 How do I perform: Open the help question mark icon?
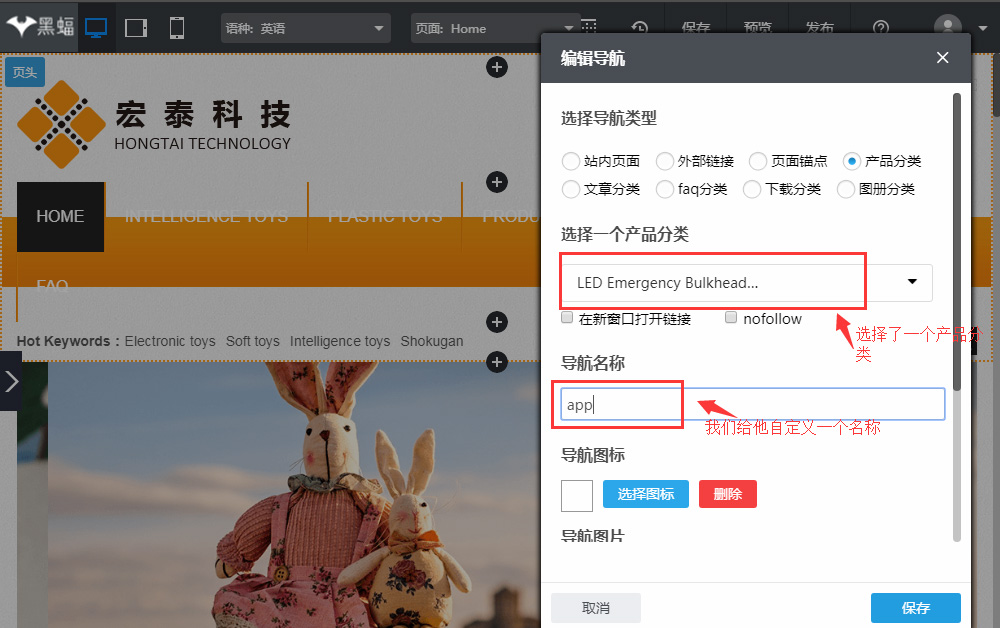tap(881, 28)
